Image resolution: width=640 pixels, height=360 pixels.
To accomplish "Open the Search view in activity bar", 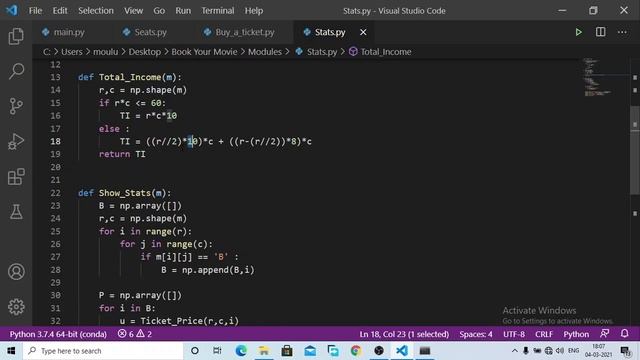I will pyautogui.click(x=16, y=71).
